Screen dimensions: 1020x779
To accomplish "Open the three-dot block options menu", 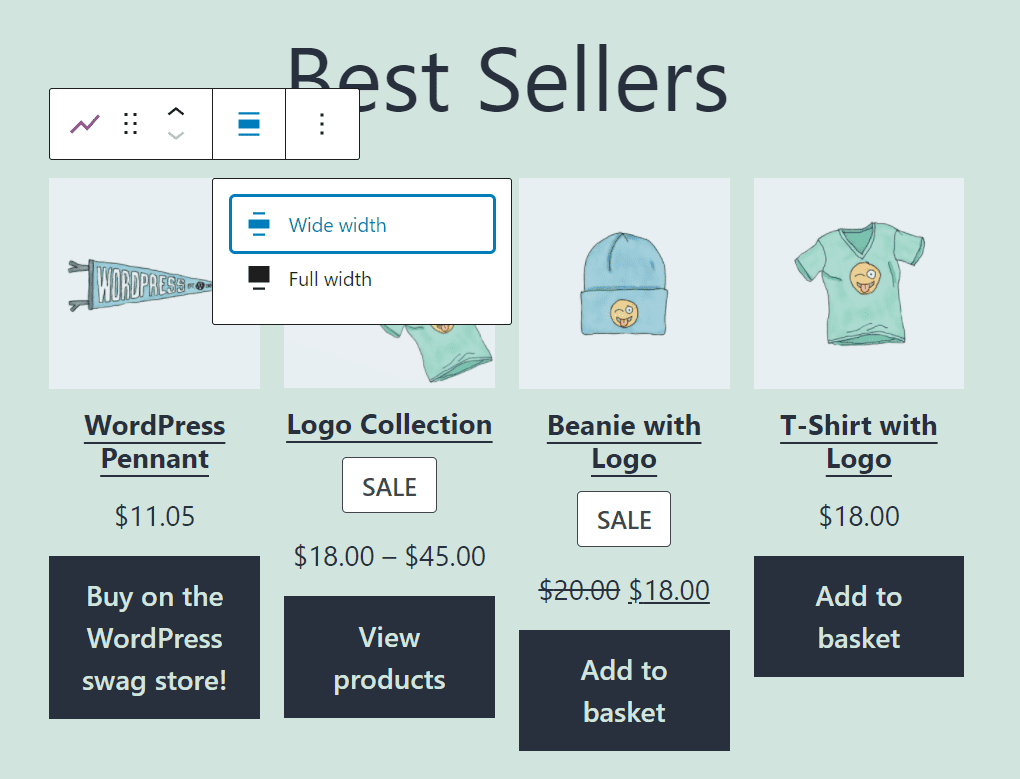I will tap(322, 123).
